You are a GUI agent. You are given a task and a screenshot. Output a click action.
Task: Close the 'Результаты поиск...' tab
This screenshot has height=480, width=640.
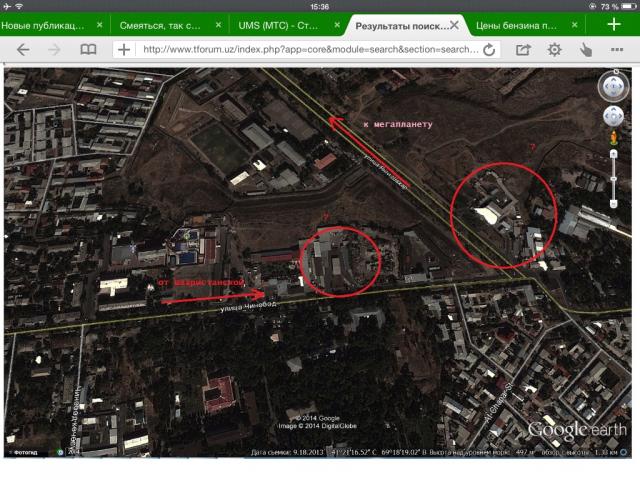[x=455, y=24]
